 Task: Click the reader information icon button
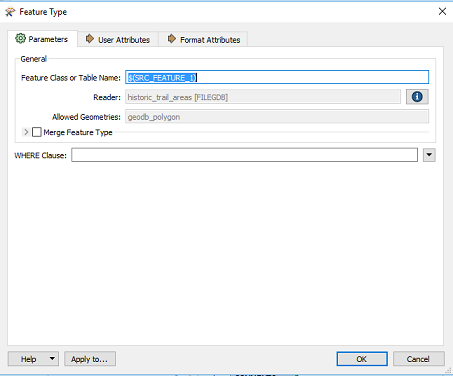417,97
